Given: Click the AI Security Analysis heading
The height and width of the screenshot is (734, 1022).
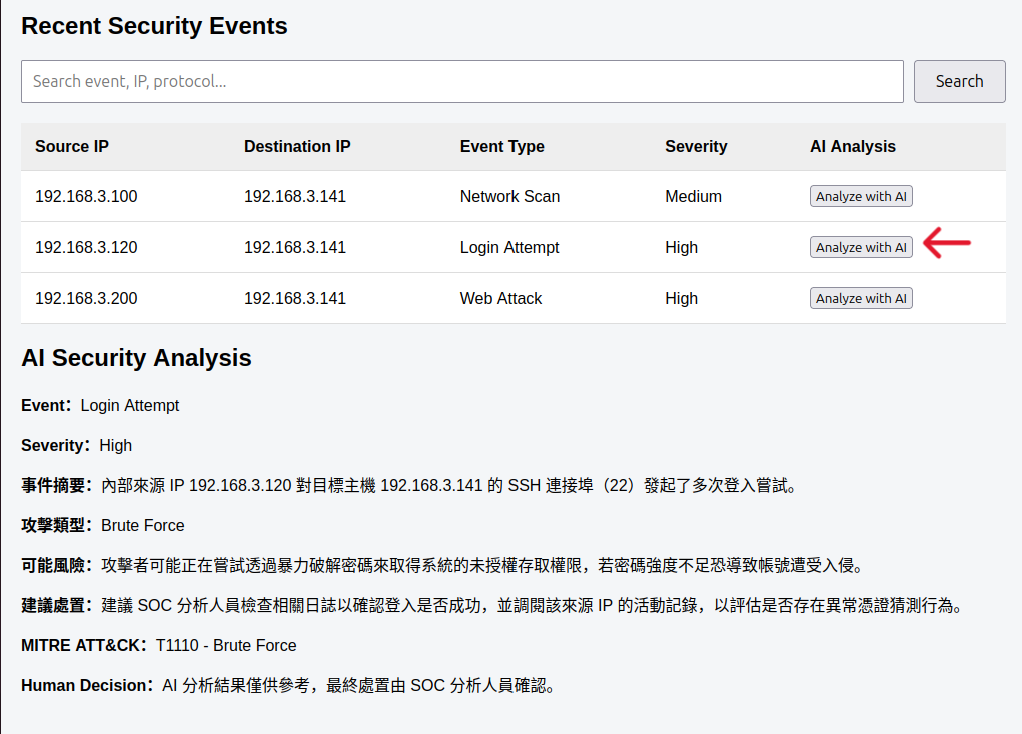Looking at the screenshot, I should click(x=136, y=358).
